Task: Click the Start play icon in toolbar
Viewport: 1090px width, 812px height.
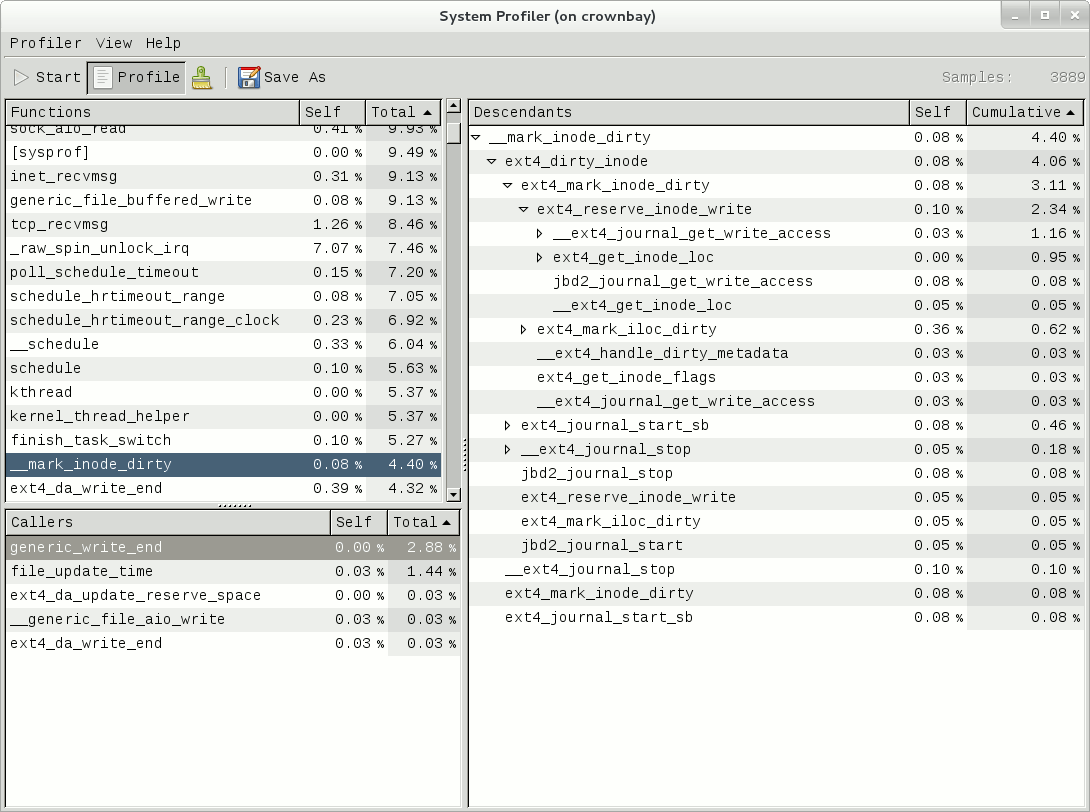Action: click(x=22, y=77)
